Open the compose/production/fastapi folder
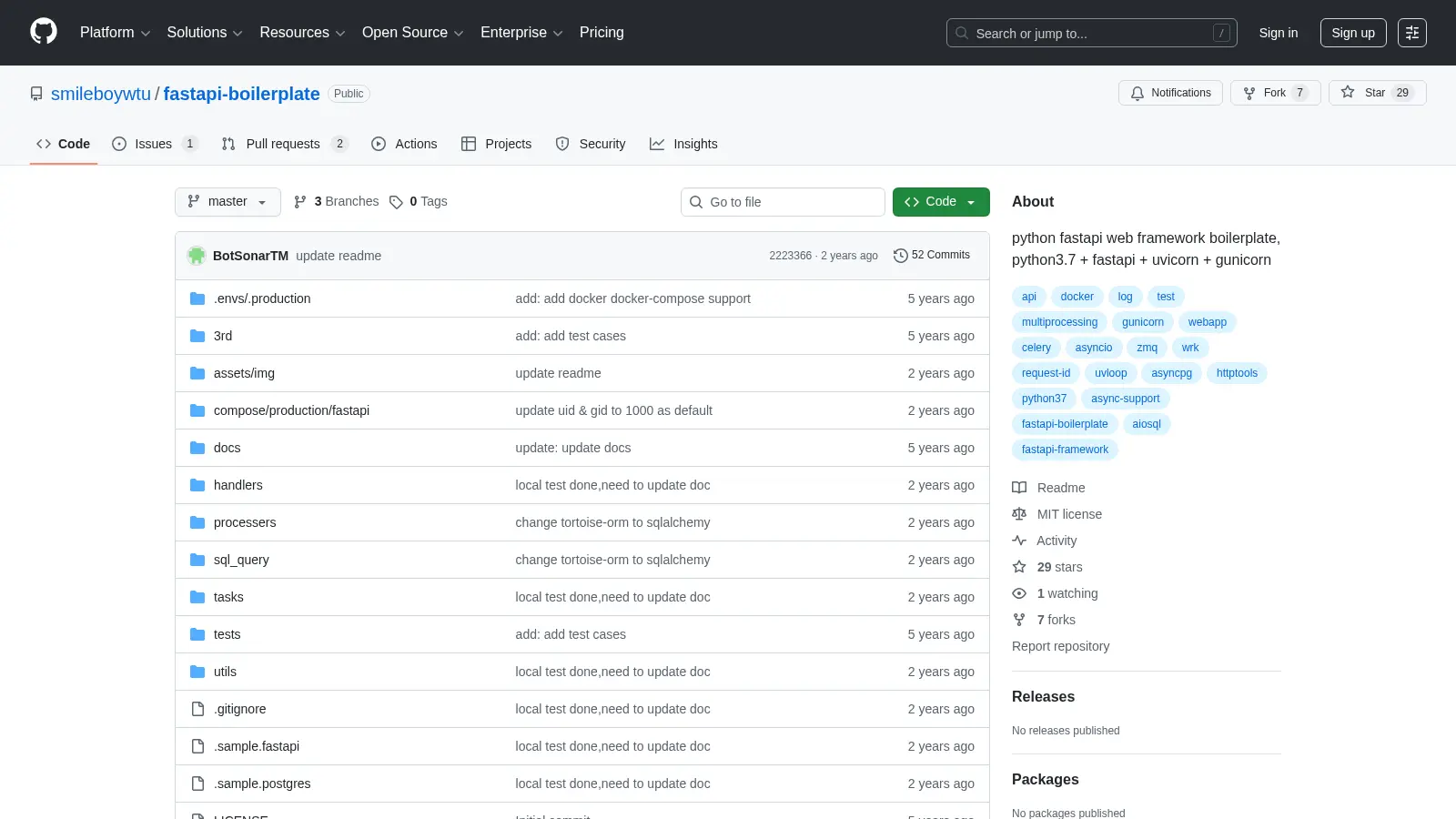Viewport: 1456px width, 819px height. [291, 410]
